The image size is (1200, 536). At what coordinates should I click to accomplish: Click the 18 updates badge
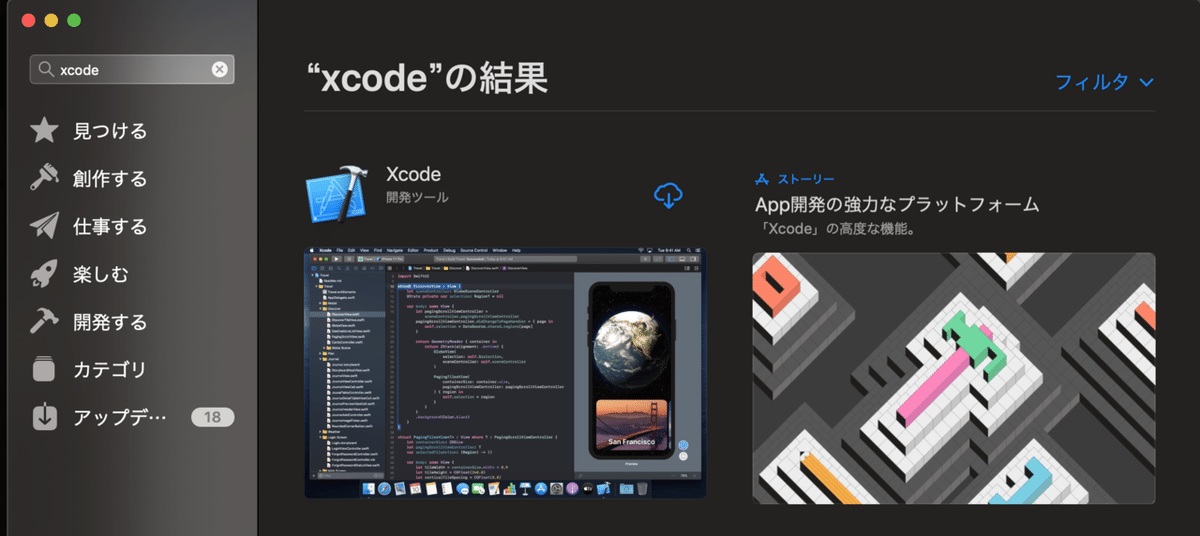[212, 417]
